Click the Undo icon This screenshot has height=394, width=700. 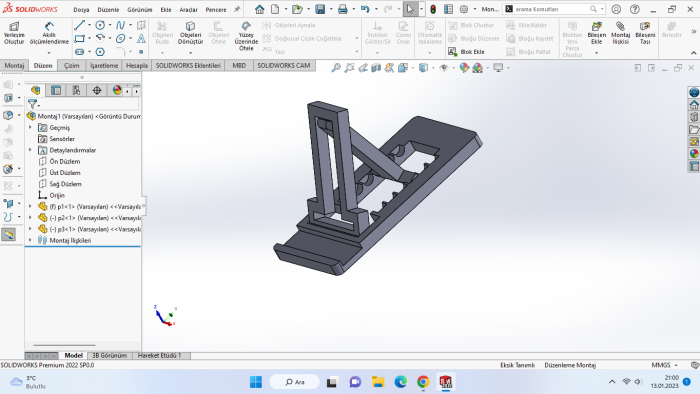click(365, 9)
